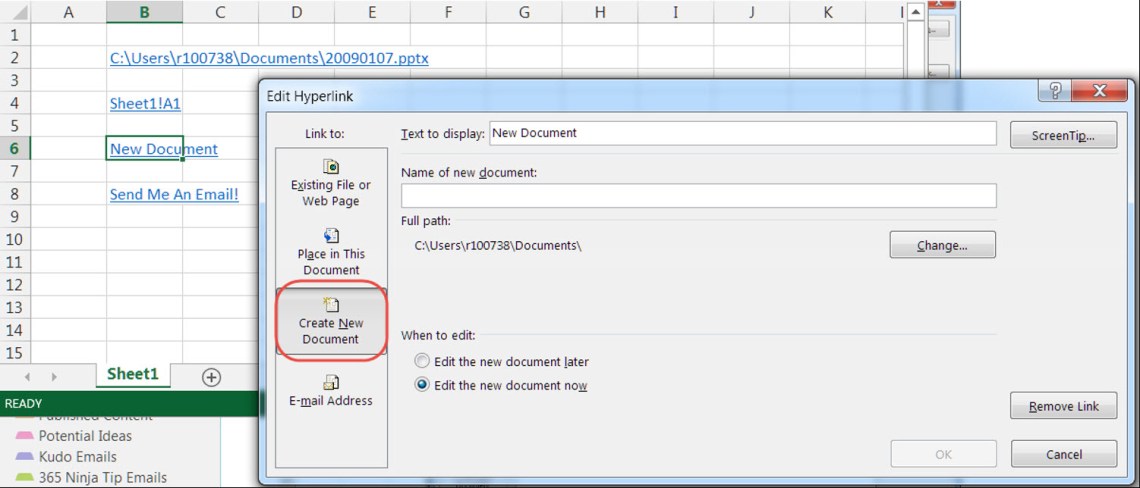The height and width of the screenshot is (488, 1140).
Task: Switch to Sheet1 tab
Action: 133,375
